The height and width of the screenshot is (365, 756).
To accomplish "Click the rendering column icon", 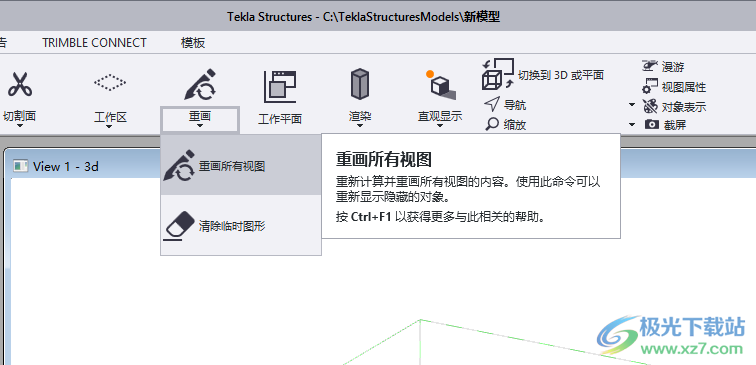I will [360, 84].
